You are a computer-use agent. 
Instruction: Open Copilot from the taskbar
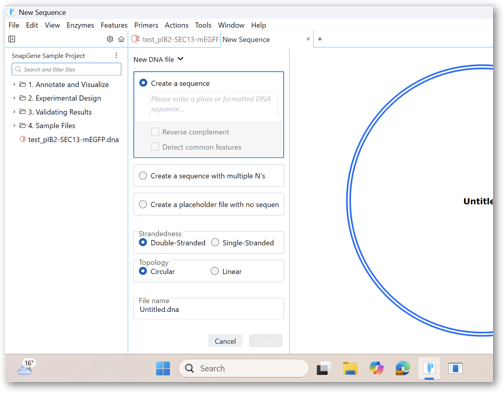click(376, 368)
